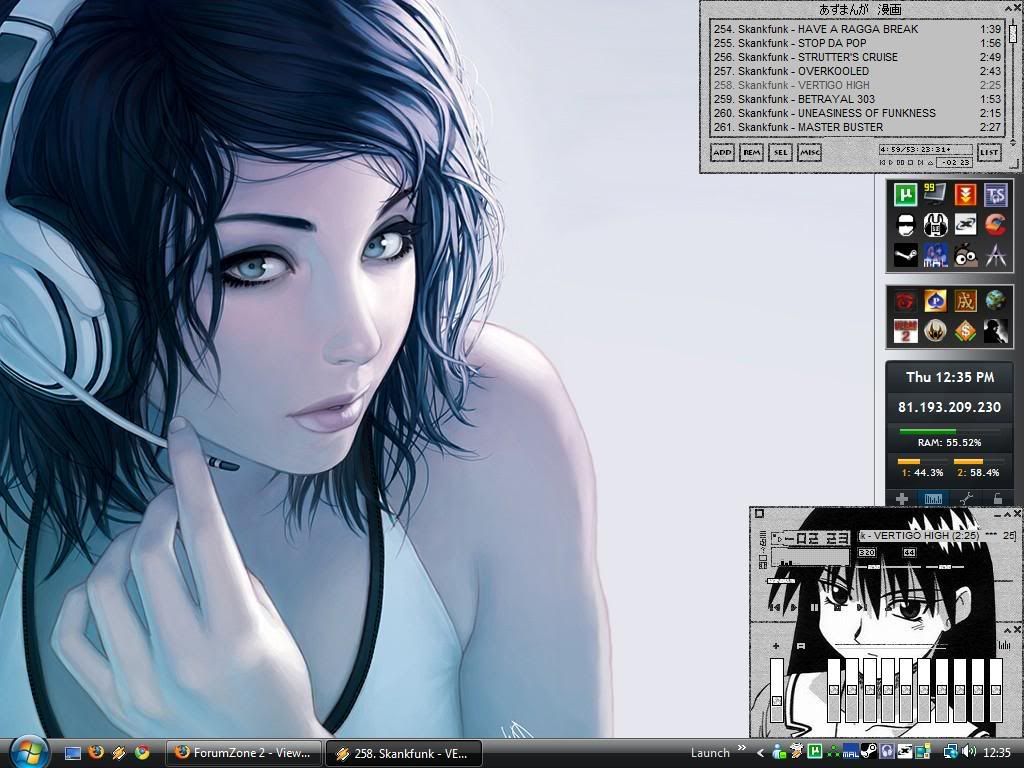Switch to ForumZone 2 taskbar window
1024x768 pixels.
[x=244, y=753]
